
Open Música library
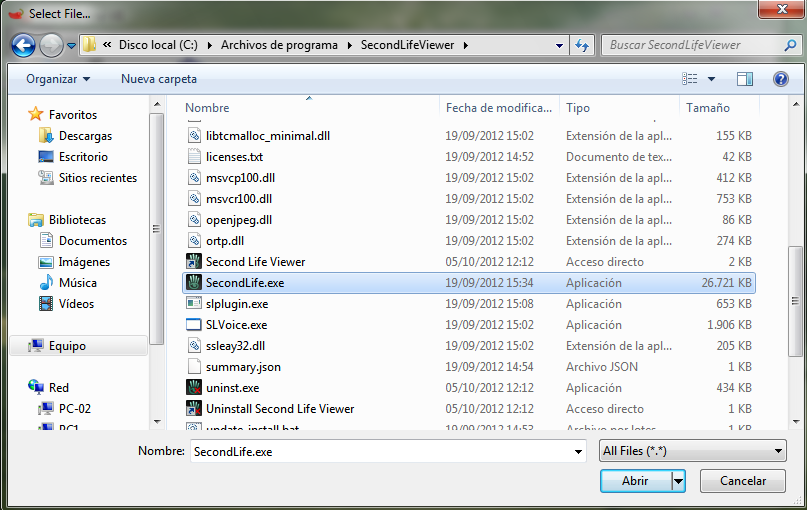coord(78,283)
